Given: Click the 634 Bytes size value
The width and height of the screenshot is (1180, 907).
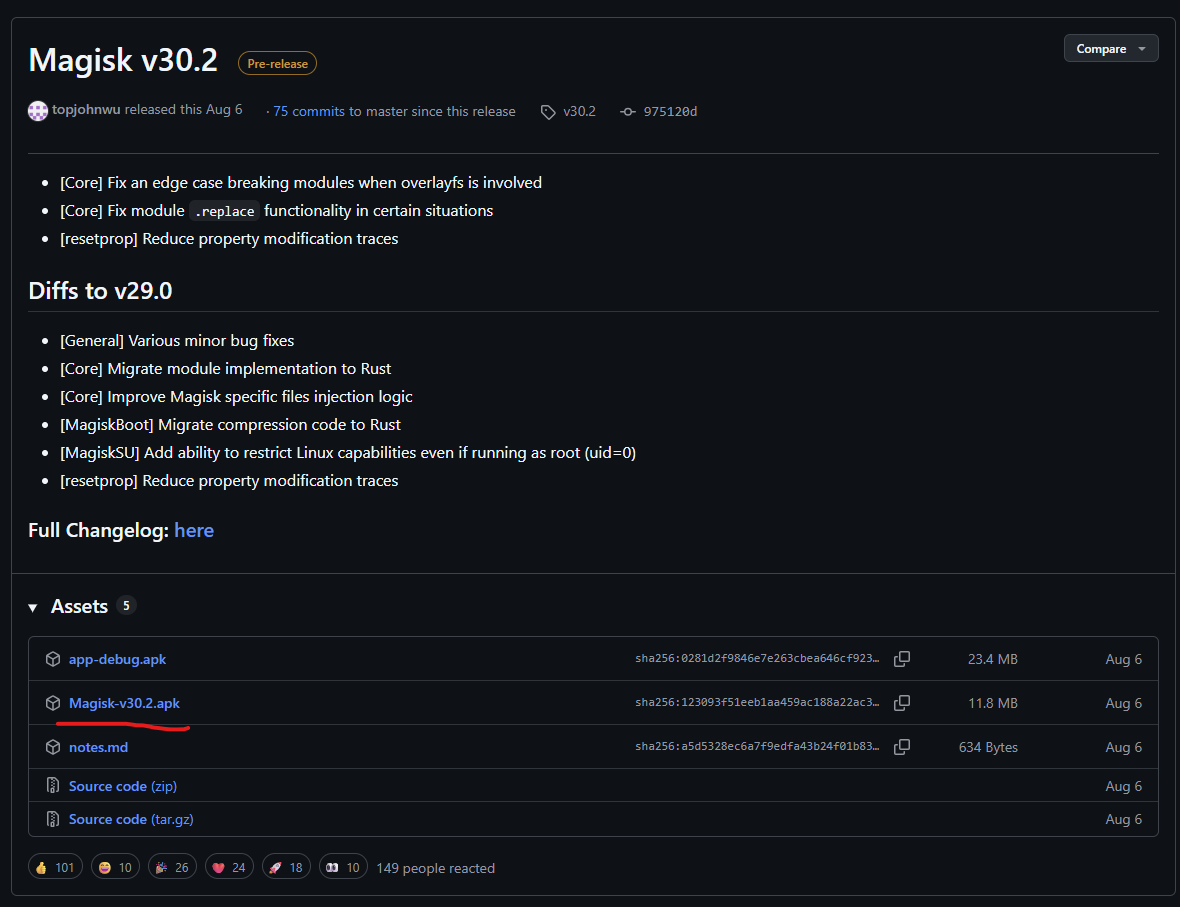Looking at the screenshot, I should (x=988, y=747).
